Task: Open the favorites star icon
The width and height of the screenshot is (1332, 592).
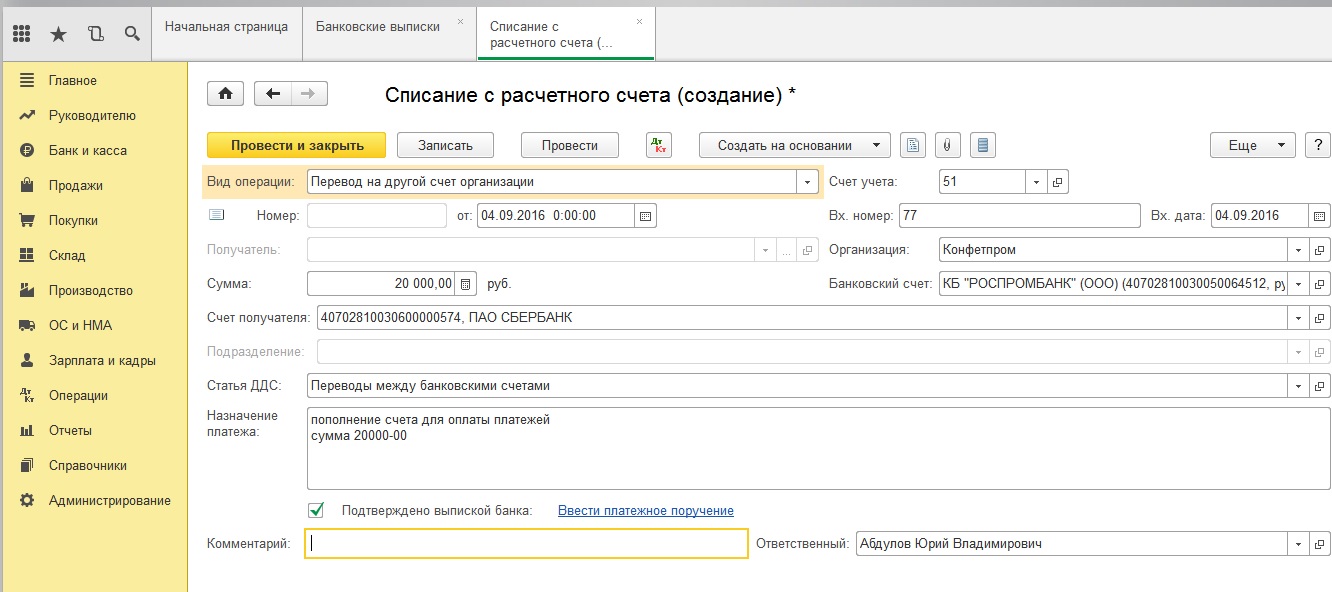Action: [x=58, y=34]
